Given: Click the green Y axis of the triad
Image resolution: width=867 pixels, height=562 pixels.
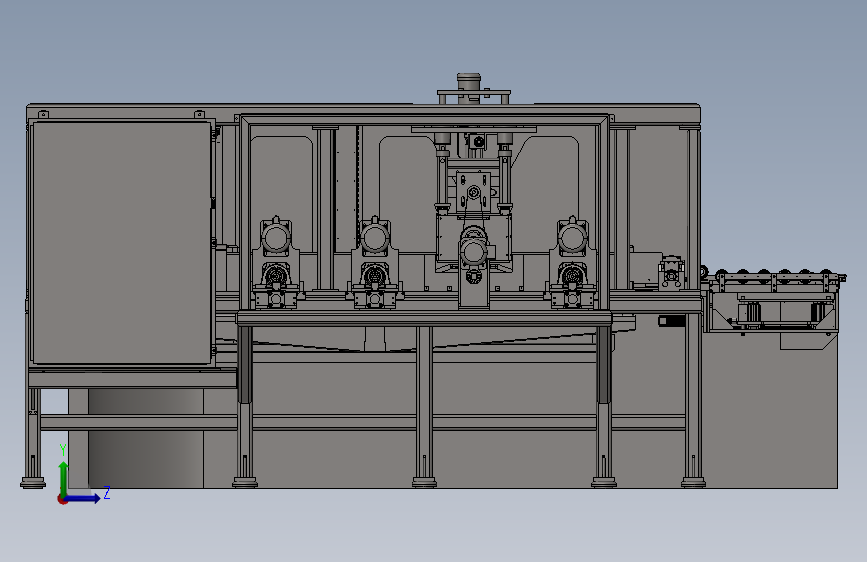Looking at the screenshot, I should coord(64,478).
